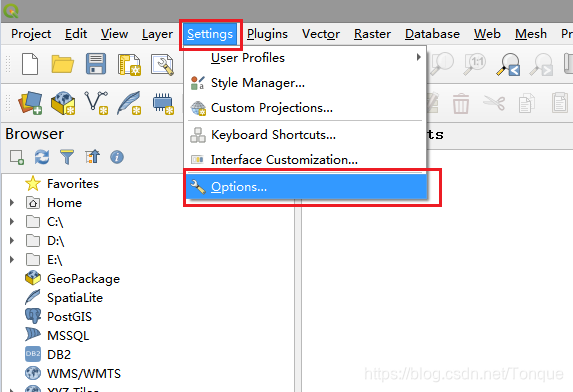Click the trash can Delete Selected icon

tap(460, 103)
